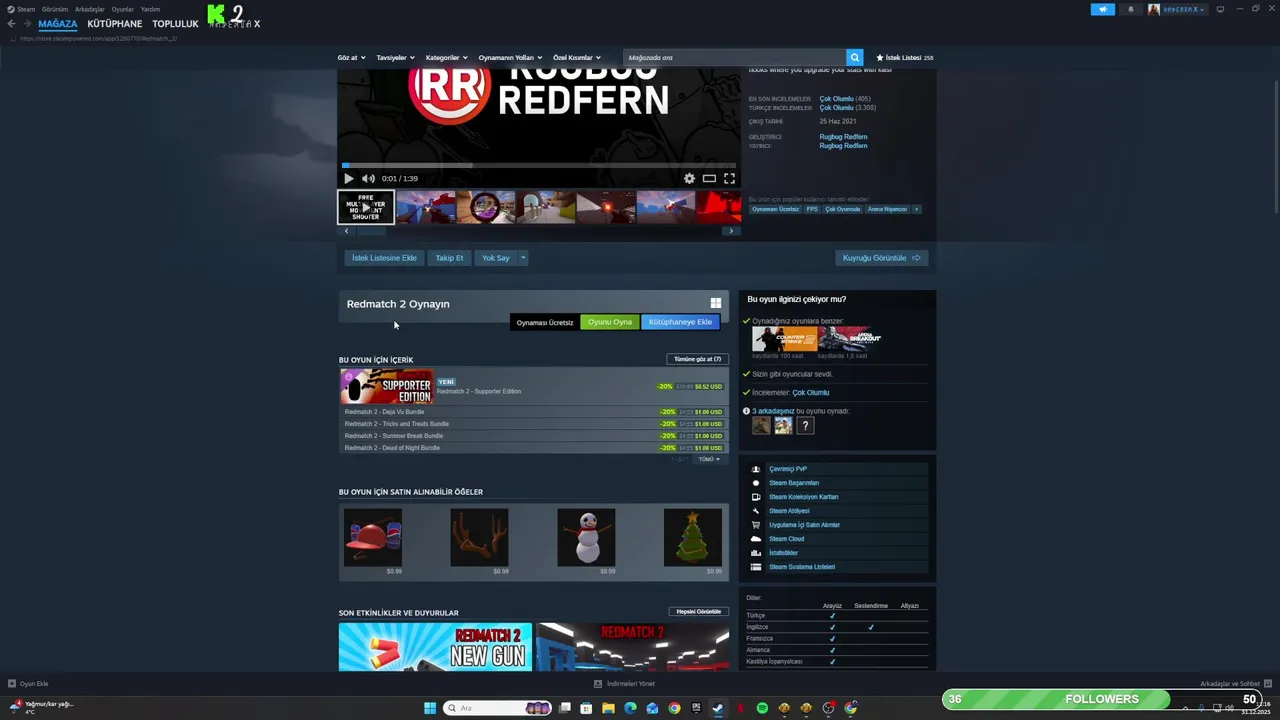Click the Kuyruğu Görüntüle button
This screenshot has height=720, width=1280.
[x=882, y=258]
